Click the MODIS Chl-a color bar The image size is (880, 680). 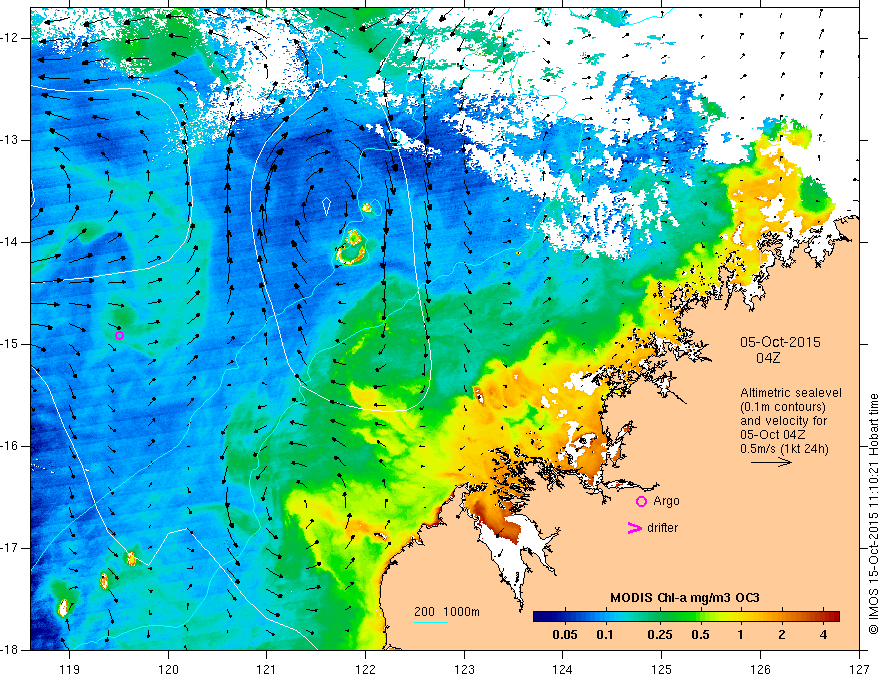pos(686,617)
